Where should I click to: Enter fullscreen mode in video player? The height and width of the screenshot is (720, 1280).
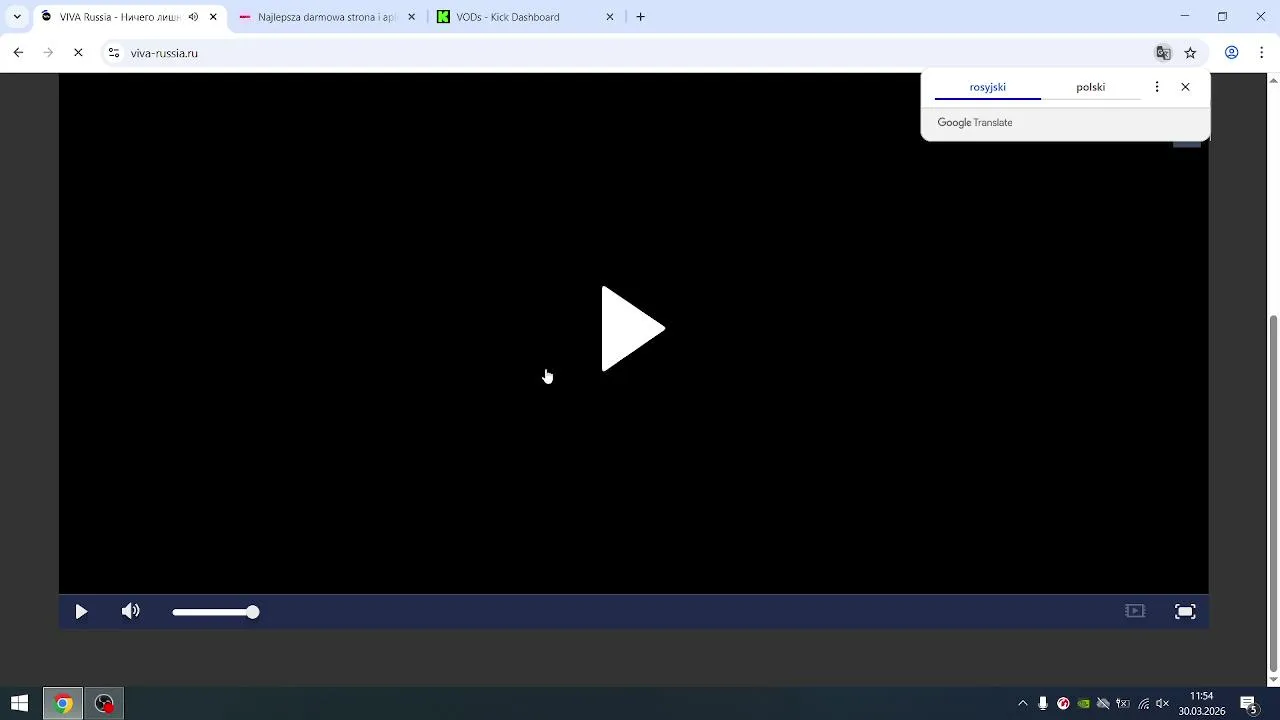pyautogui.click(x=1185, y=612)
